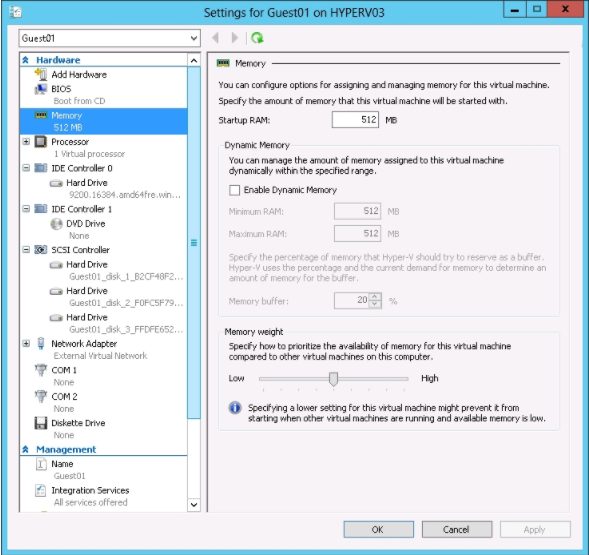589x555 pixels.
Task: Click the IDE Controller 0 icon
Action: point(41,168)
